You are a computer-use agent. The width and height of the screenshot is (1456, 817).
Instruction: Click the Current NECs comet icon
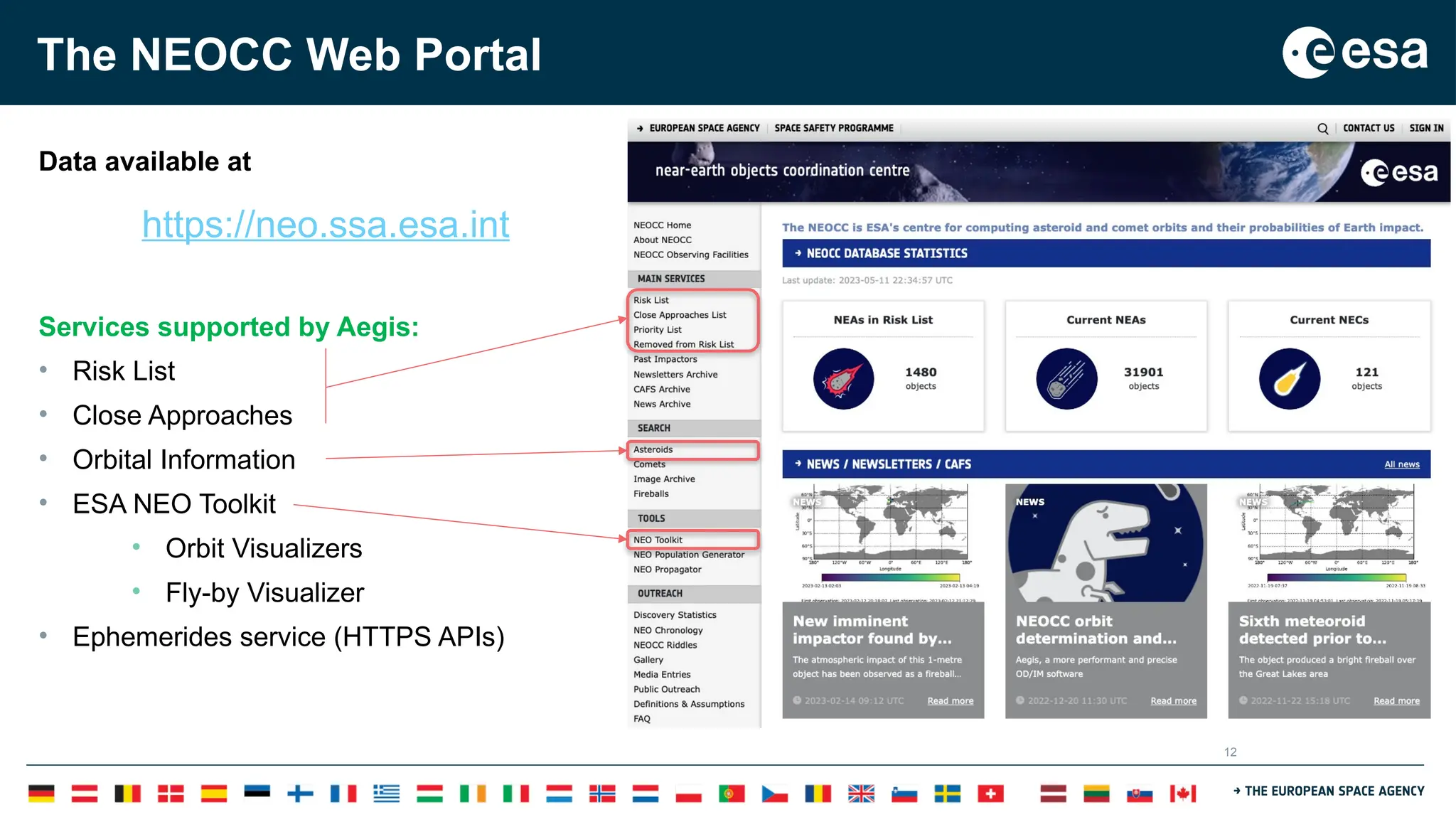click(1290, 379)
